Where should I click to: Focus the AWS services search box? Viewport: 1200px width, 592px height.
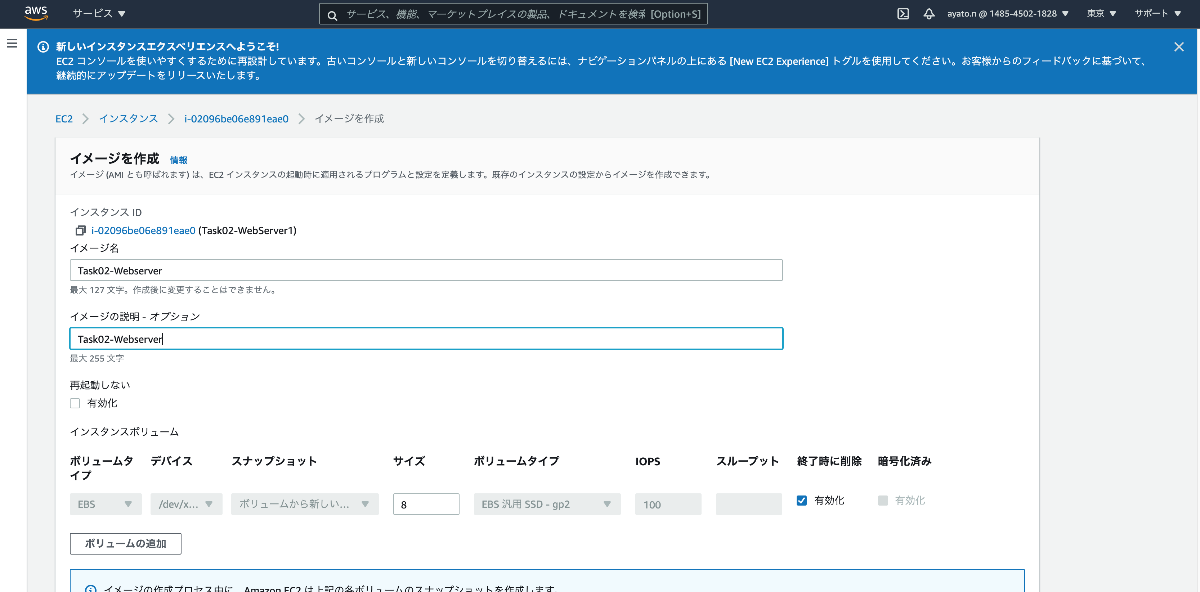515,14
